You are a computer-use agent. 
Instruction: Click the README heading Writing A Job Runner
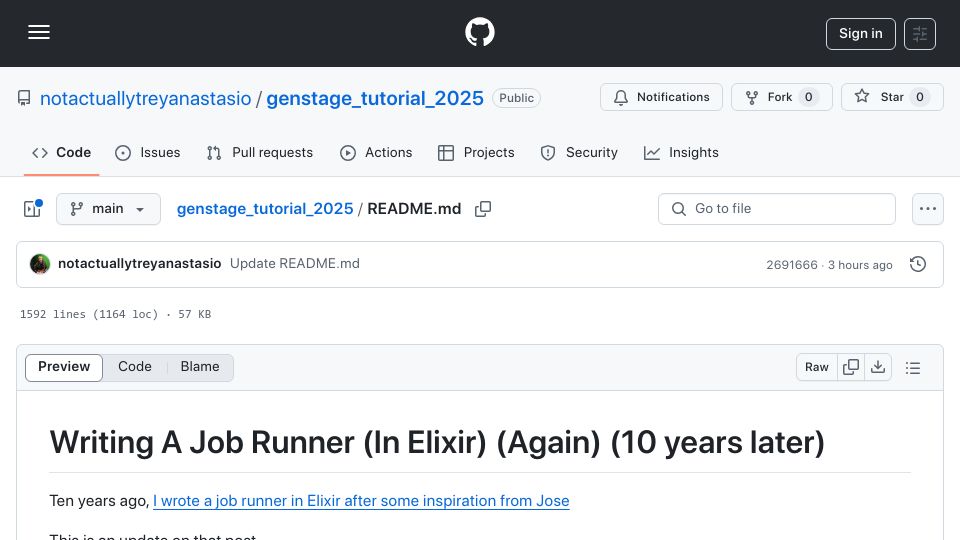[437, 443]
